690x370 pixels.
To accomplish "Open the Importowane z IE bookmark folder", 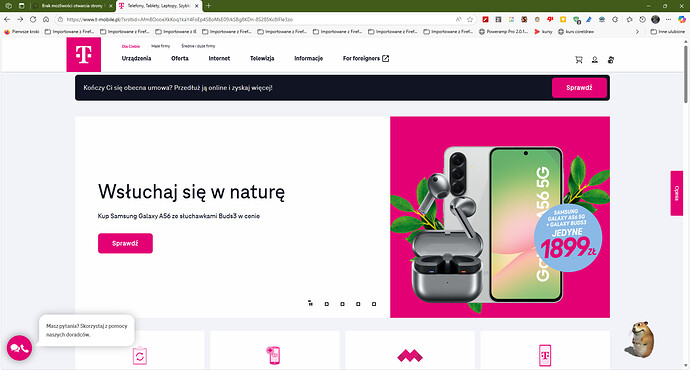I will pos(176,32).
